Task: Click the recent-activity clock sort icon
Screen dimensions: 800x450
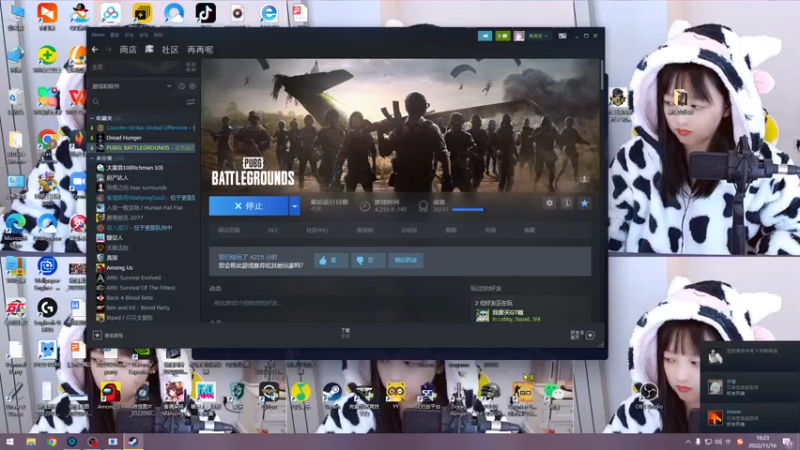Action: 182,86
